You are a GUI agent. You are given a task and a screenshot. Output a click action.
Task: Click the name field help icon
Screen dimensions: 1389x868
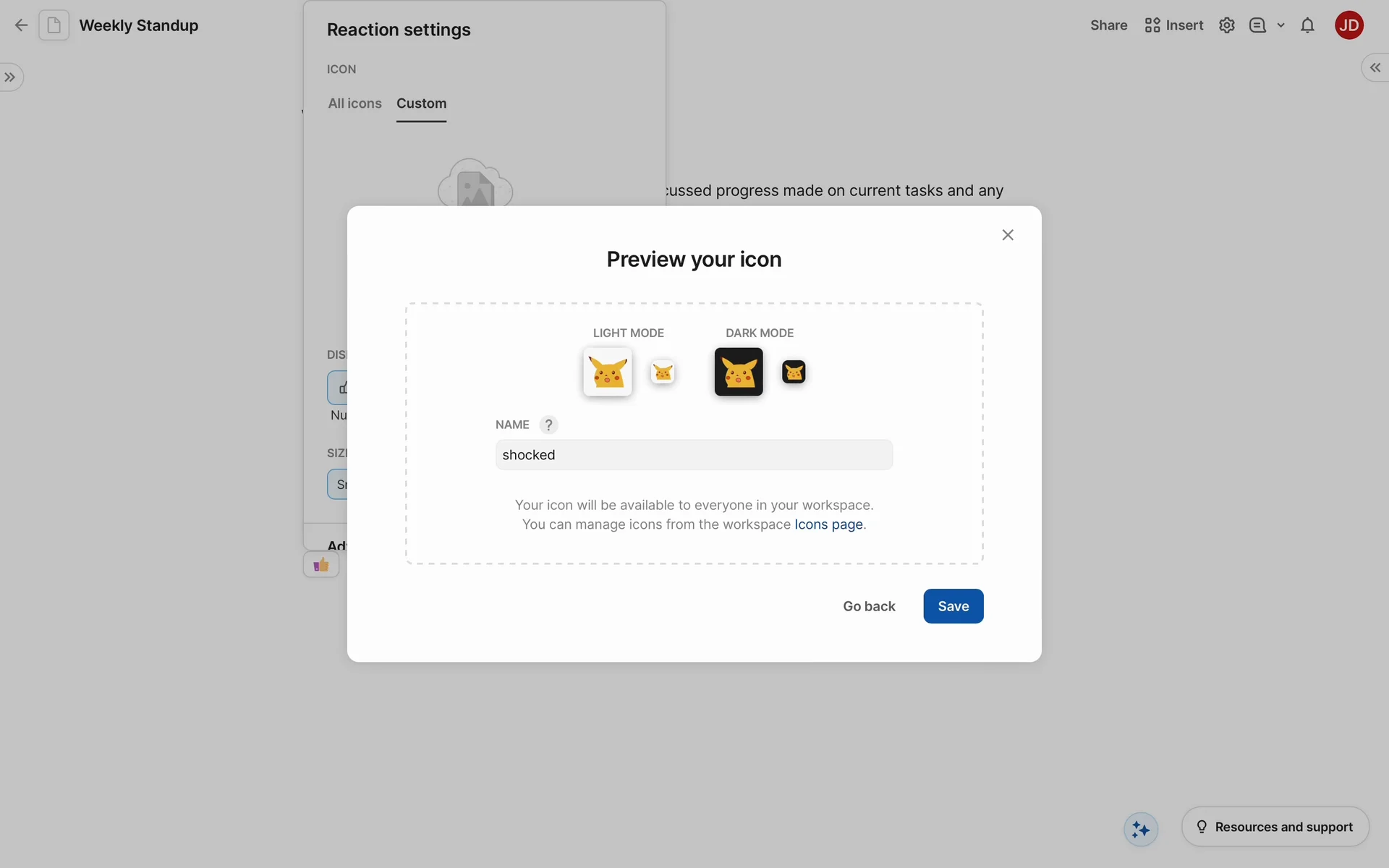coord(548,425)
